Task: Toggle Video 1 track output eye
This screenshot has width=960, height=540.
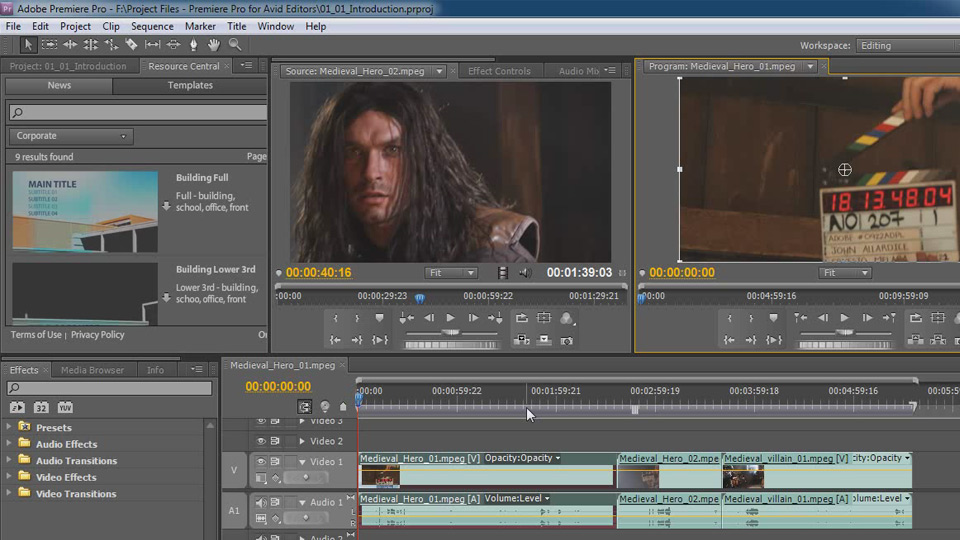Action: [x=261, y=461]
